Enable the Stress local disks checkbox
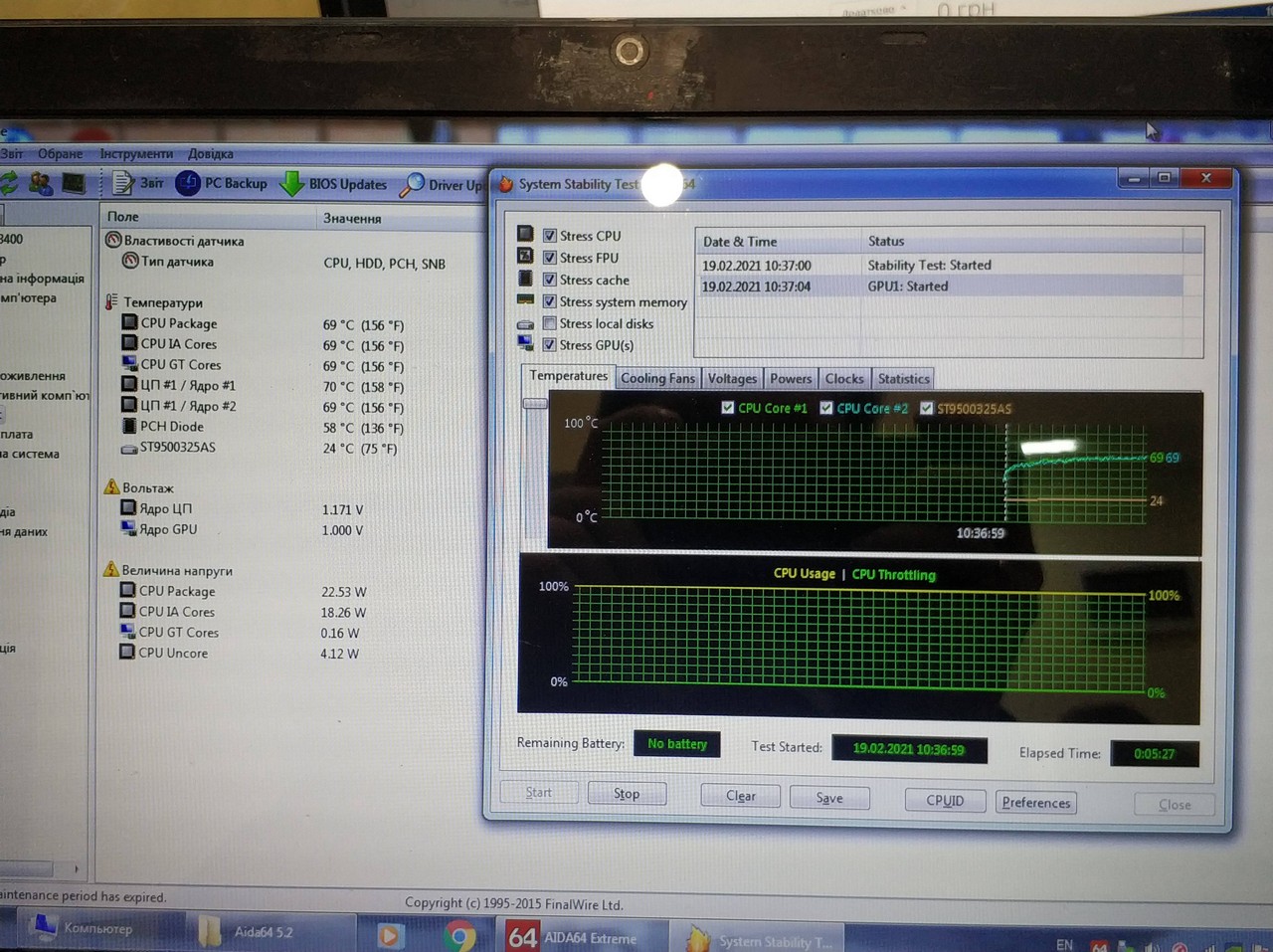Image resolution: width=1273 pixels, height=952 pixels. point(549,323)
